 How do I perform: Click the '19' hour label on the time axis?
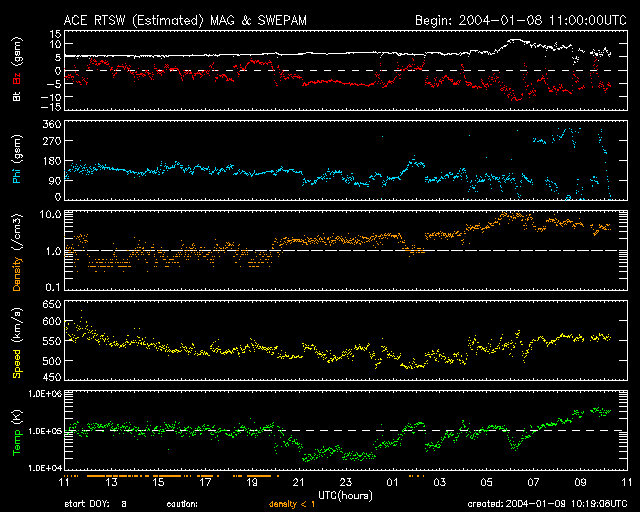[x=252, y=483]
